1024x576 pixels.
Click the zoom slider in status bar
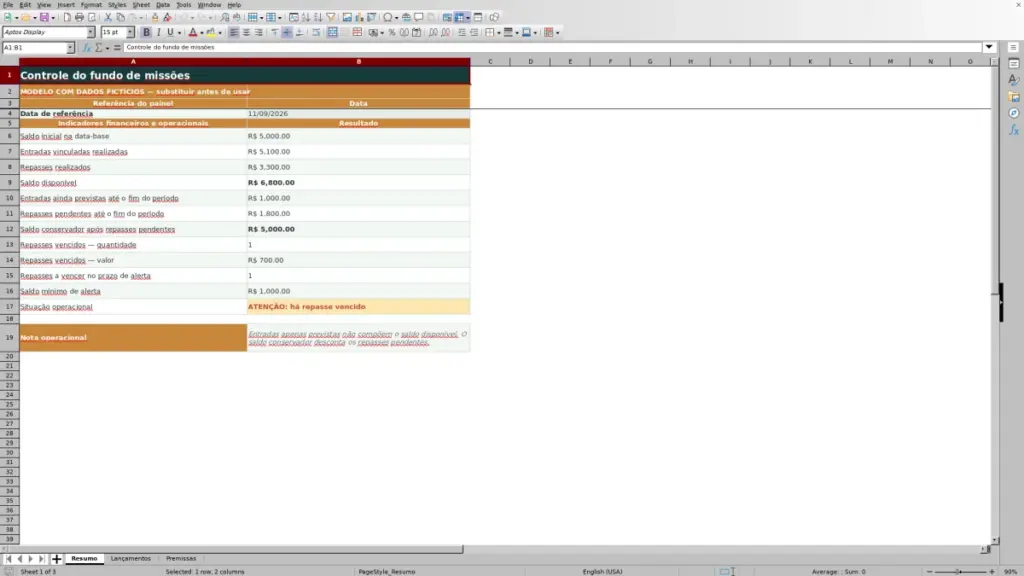coord(960,571)
